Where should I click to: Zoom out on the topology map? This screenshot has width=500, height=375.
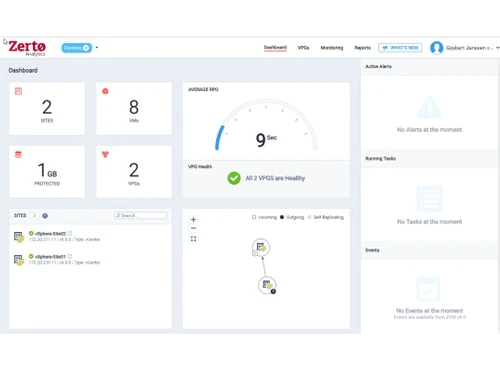click(x=193, y=228)
